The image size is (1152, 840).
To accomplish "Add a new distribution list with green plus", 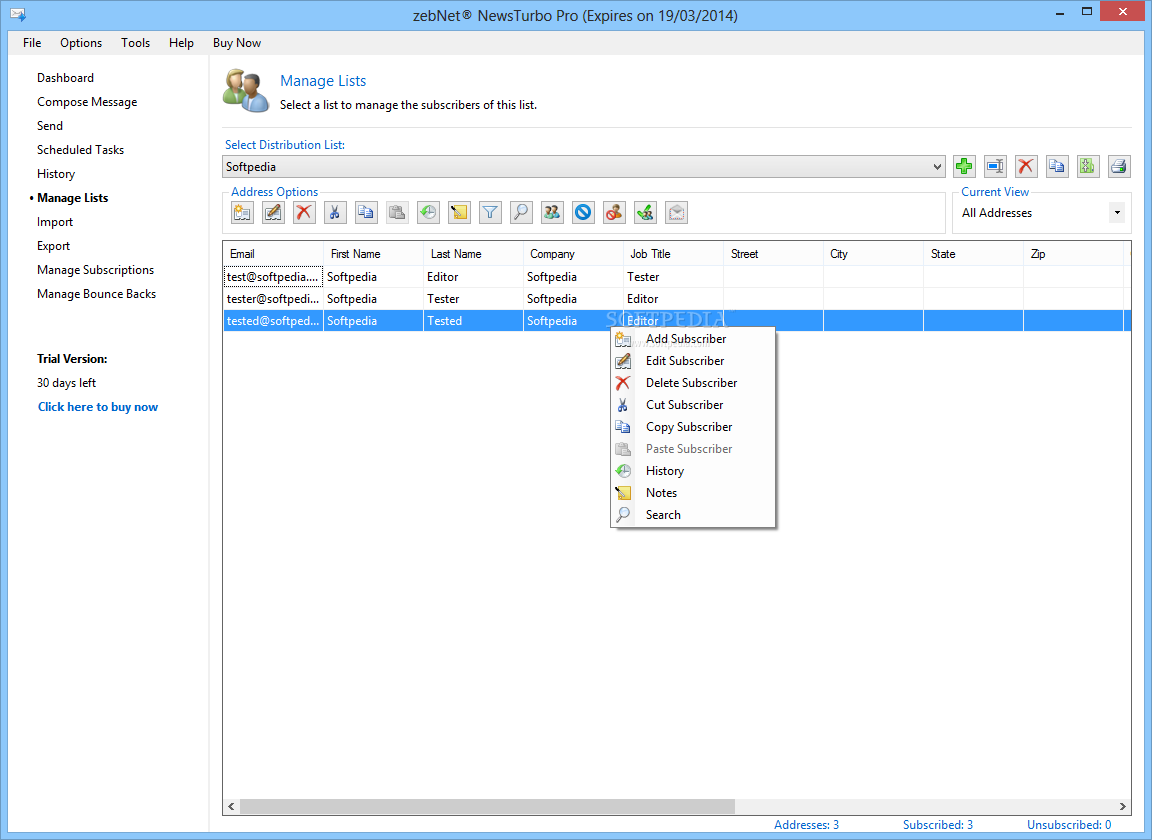I will point(964,166).
